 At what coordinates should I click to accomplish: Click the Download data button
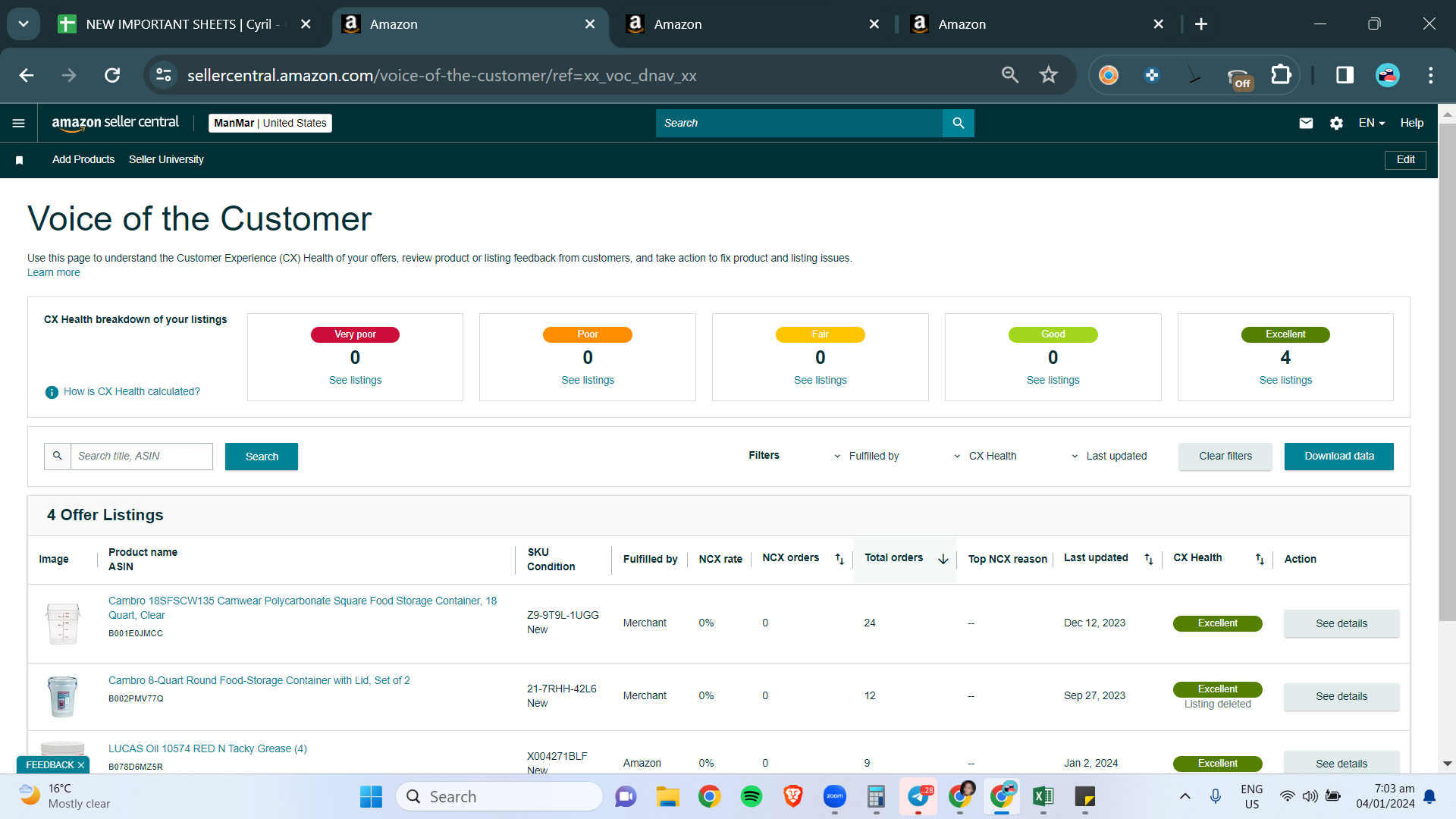pos(1339,457)
